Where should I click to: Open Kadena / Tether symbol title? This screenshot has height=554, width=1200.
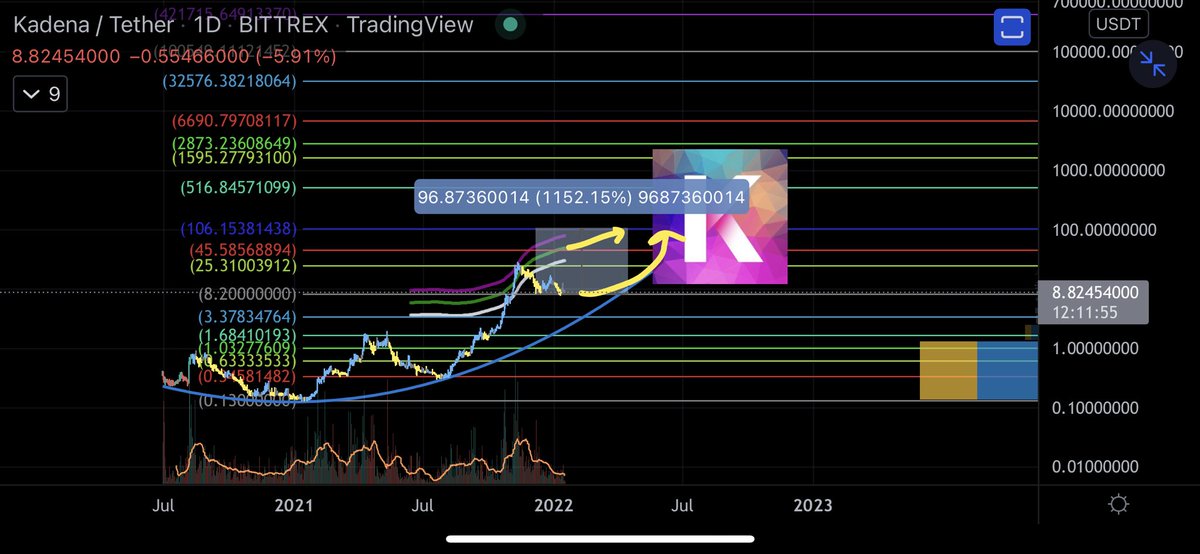tap(95, 24)
